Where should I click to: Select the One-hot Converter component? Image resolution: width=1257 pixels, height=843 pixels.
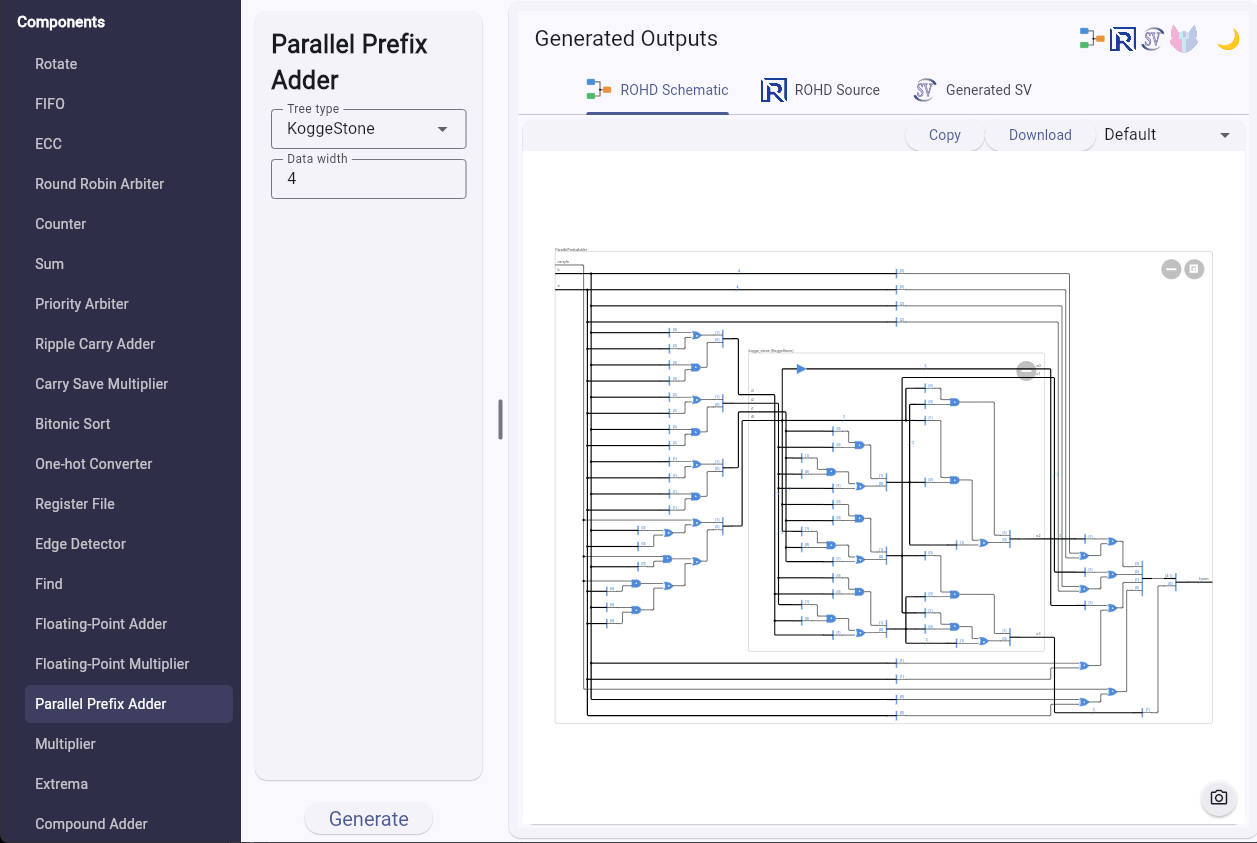click(x=129, y=464)
